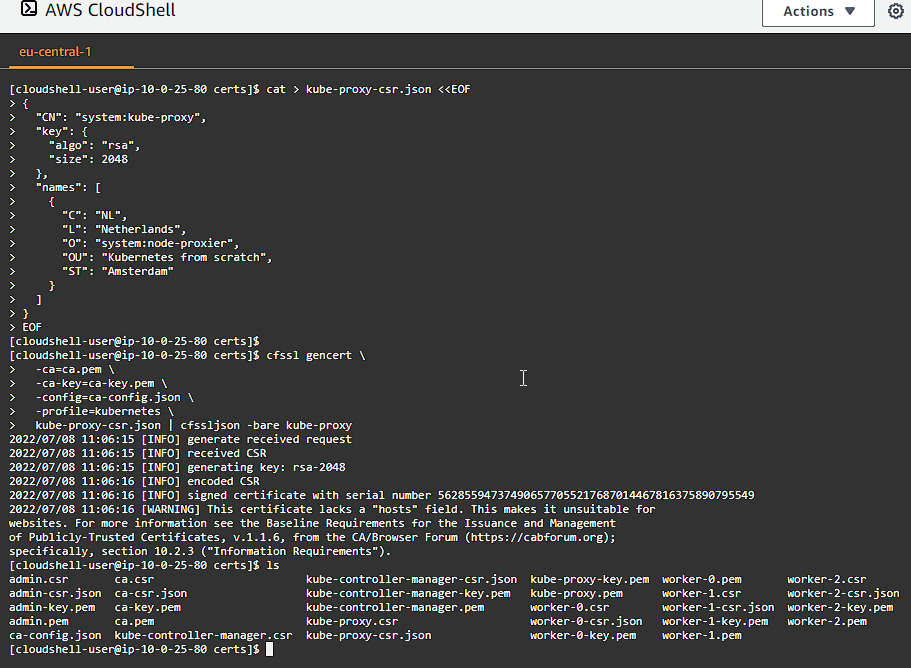
Task: Click the blinking cursor at the terminal prompt
Action: point(268,648)
